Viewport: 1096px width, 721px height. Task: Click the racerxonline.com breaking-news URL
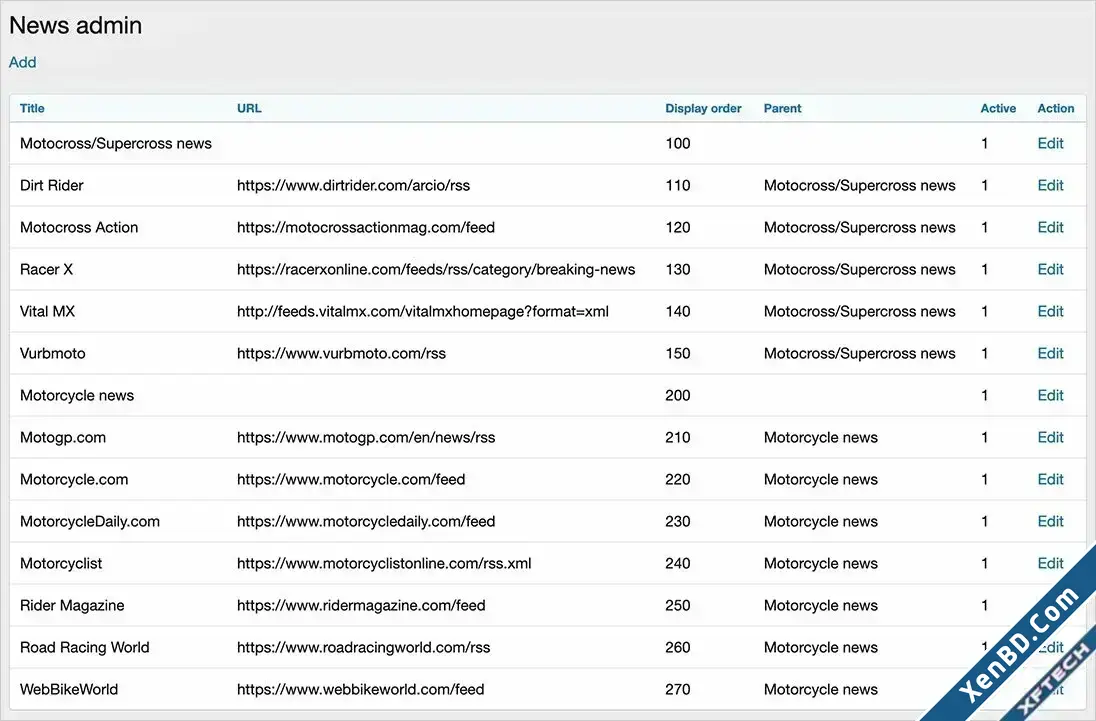coord(436,269)
